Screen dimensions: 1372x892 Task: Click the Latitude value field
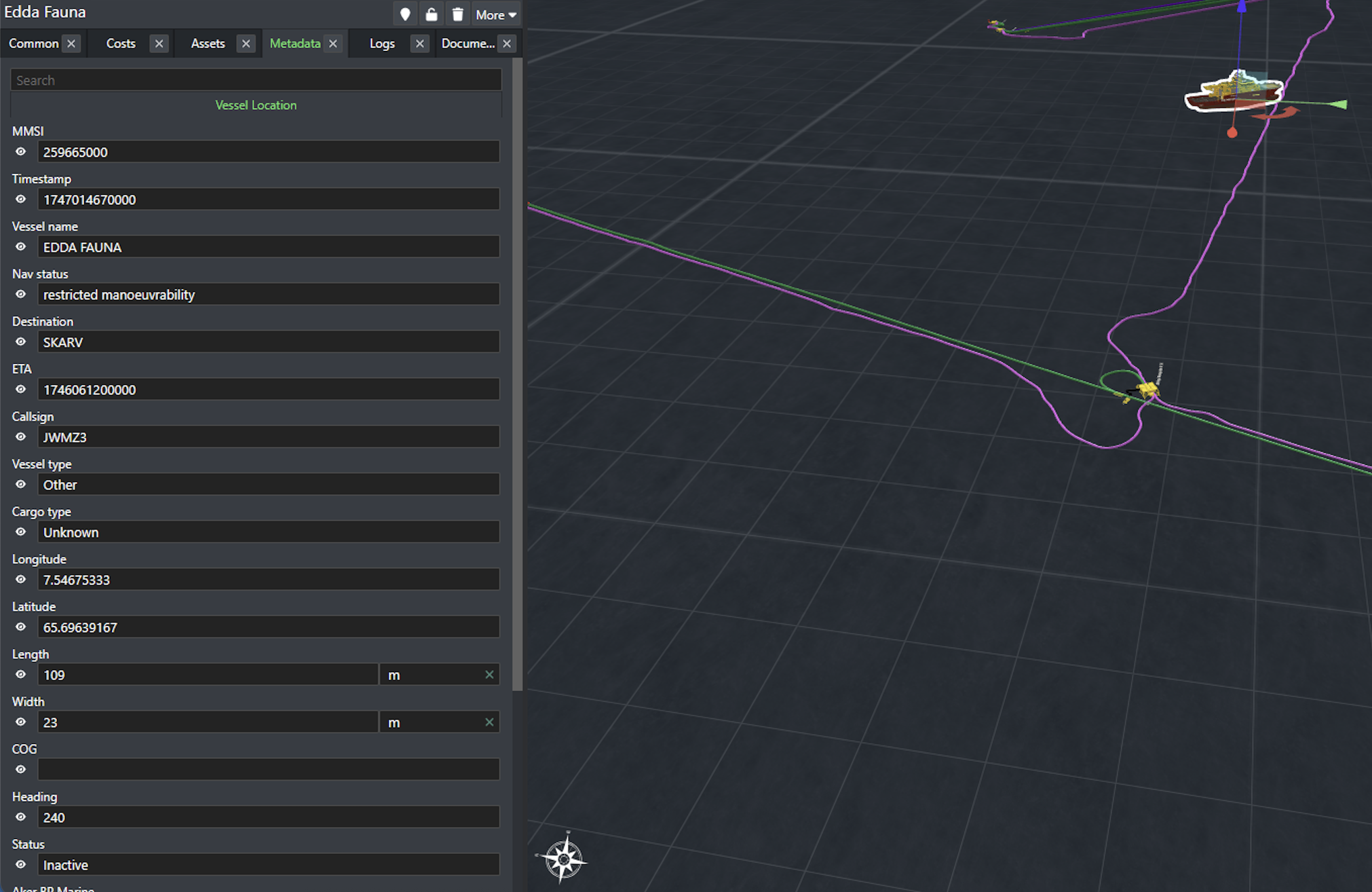[x=269, y=627]
